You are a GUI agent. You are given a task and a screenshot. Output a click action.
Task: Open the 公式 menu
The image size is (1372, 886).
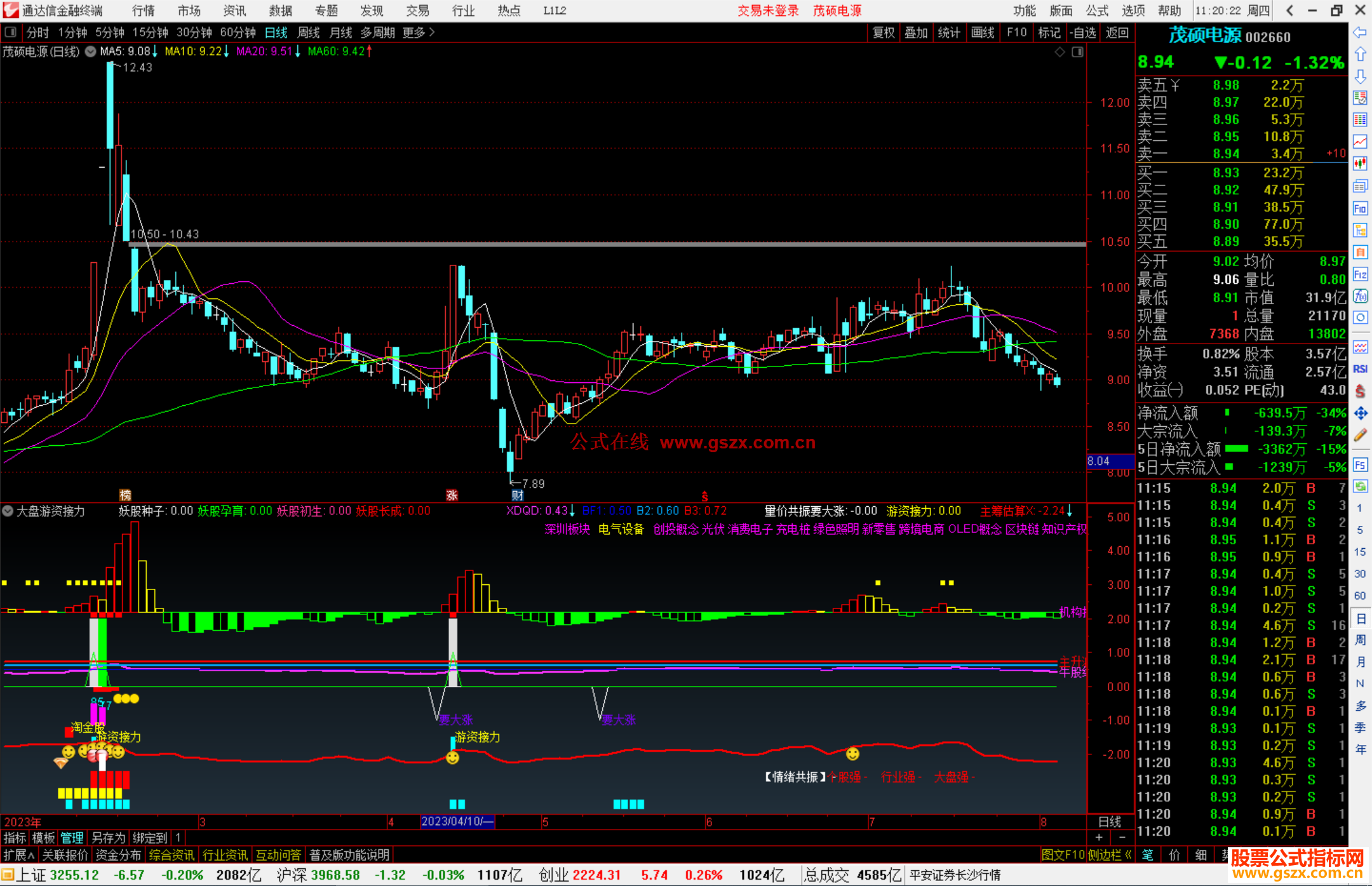coord(1097,10)
